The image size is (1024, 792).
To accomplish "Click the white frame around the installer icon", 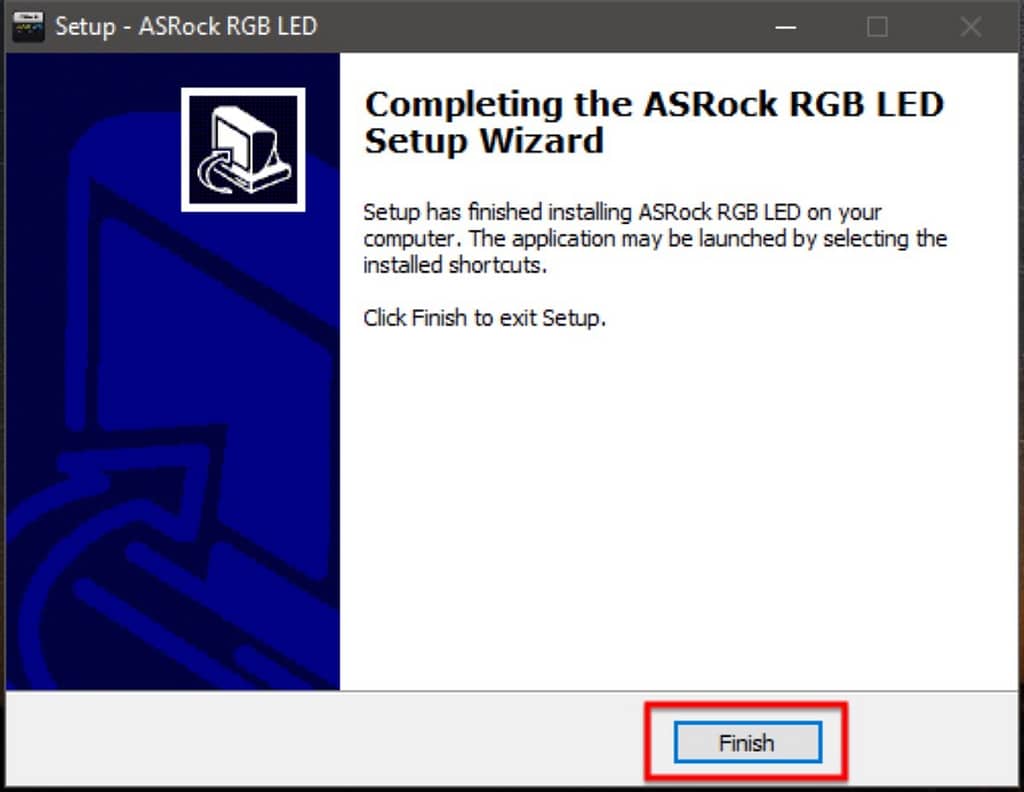I will point(243,91).
